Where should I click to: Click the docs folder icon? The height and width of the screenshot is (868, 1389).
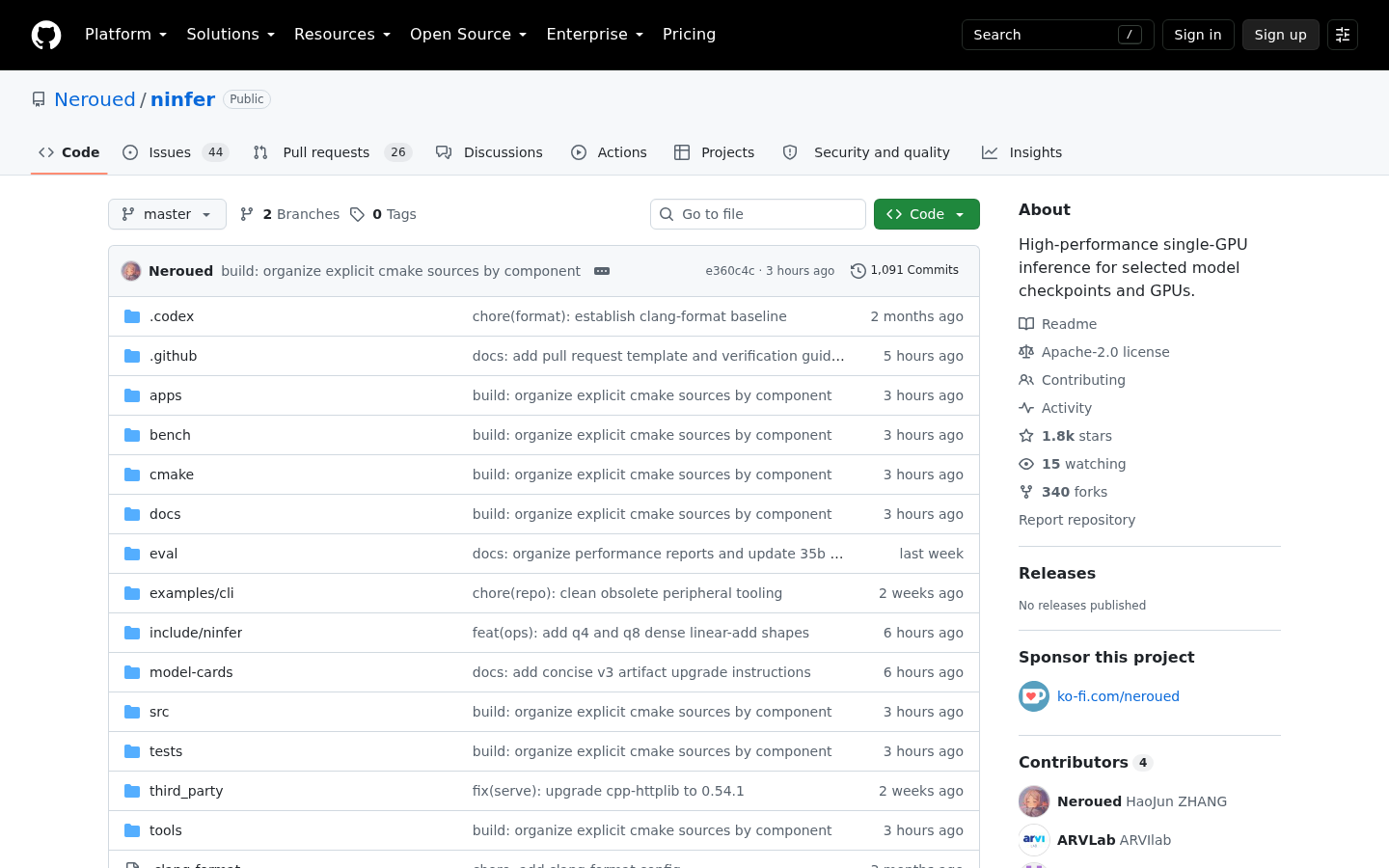[x=132, y=514]
